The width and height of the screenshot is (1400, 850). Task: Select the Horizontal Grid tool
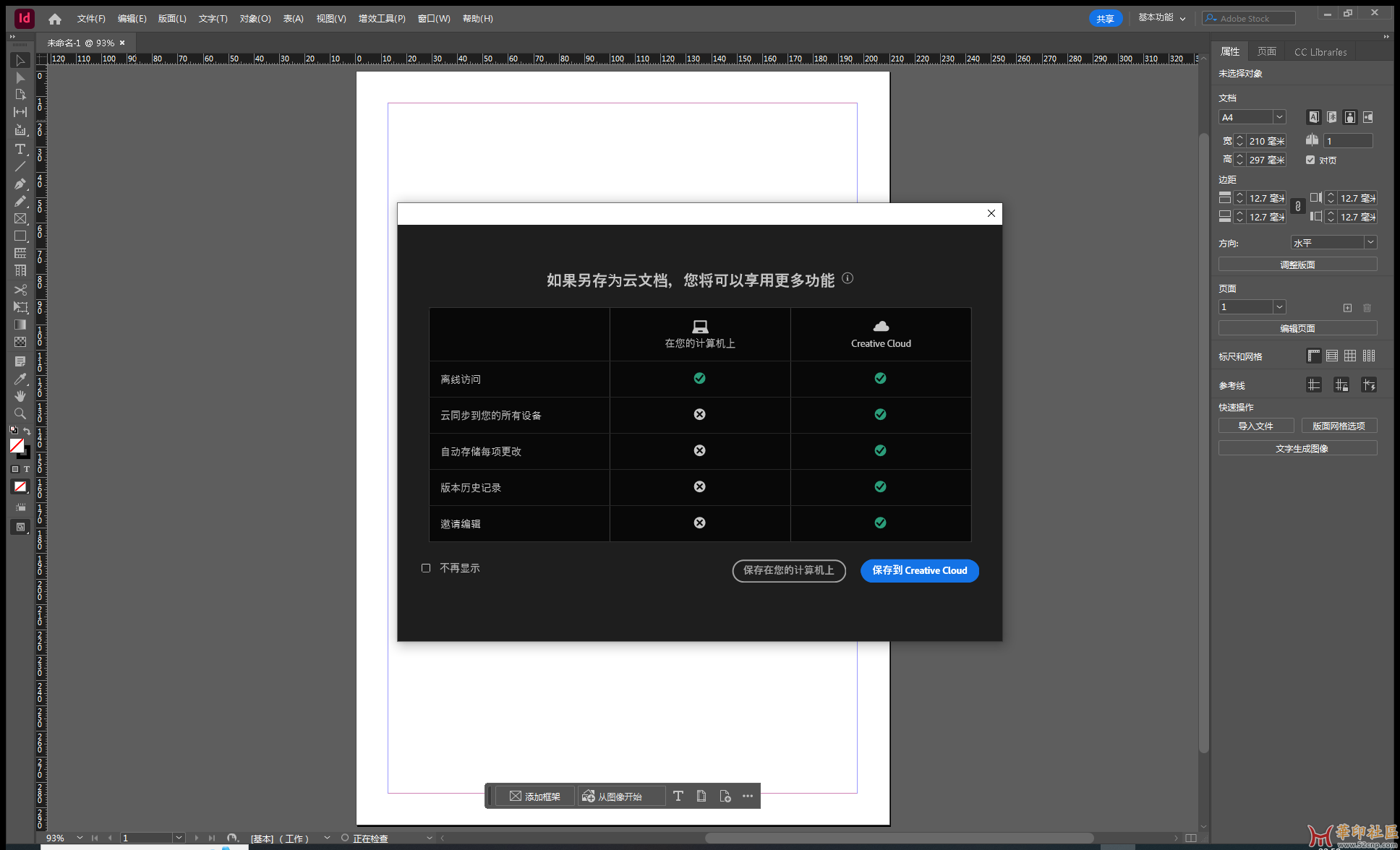point(20,254)
